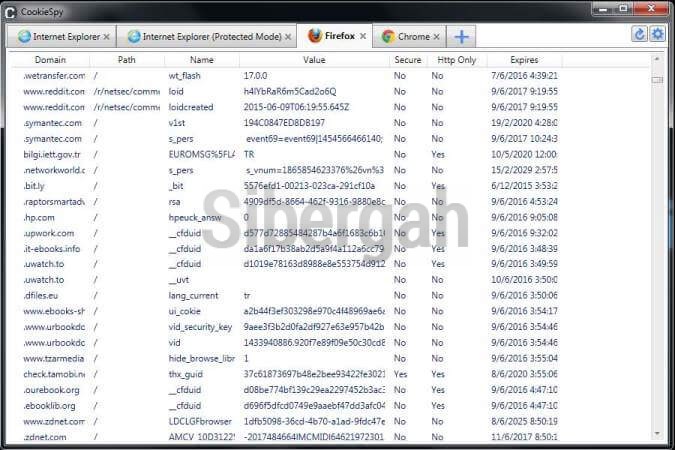This screenshot has height=450, width=675.
Task: Close the Chrome tab
Action: coord(437,37)
